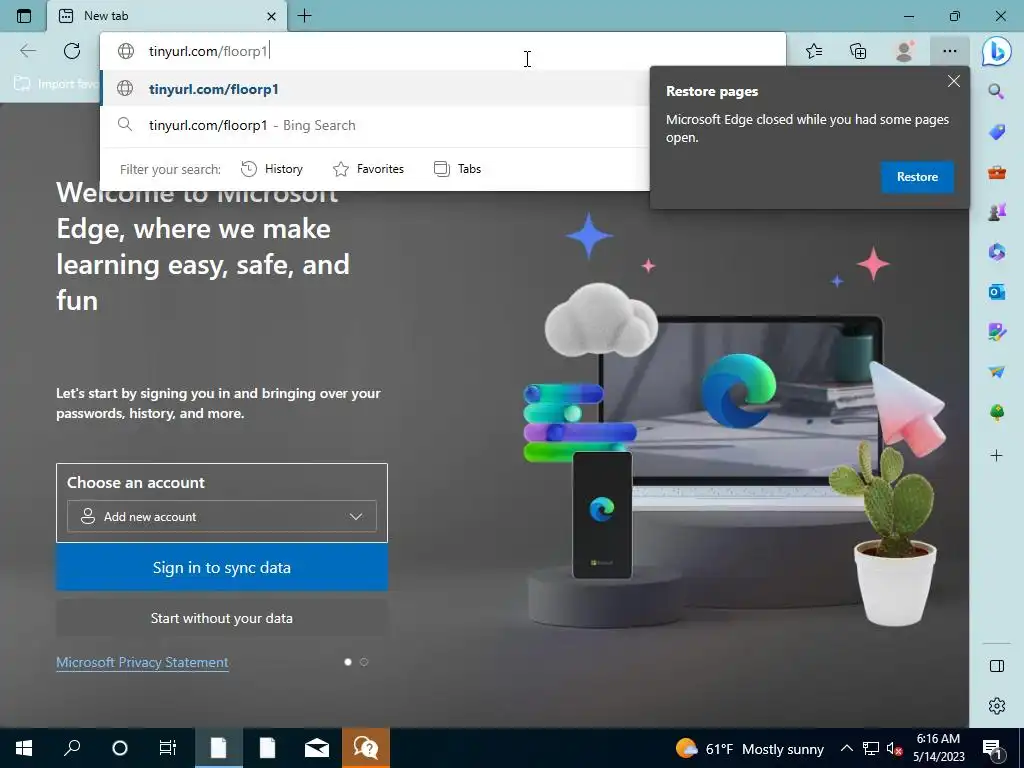Expand the Add new account dropdown
Image resolution: width=1024 pixels, height=768 pixels.
(x=222, y=517)
